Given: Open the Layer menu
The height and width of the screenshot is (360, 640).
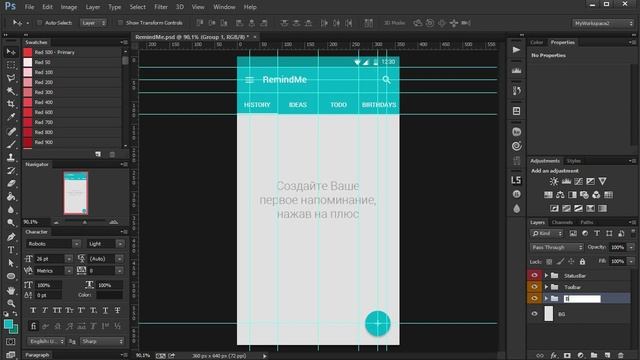Looking at the screenshot, I should click(93, 7).
